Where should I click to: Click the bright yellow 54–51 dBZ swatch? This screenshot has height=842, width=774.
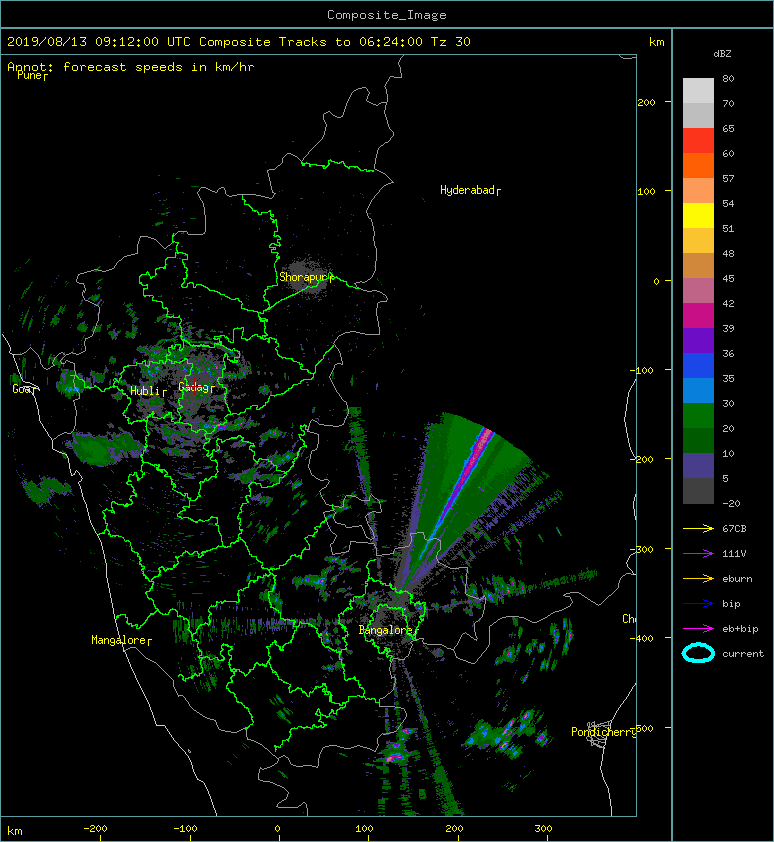click(698, 215)
